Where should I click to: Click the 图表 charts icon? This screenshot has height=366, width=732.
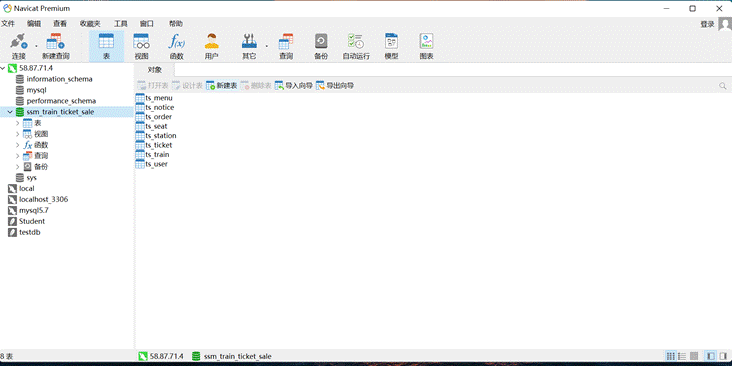[x=426, y=47]
